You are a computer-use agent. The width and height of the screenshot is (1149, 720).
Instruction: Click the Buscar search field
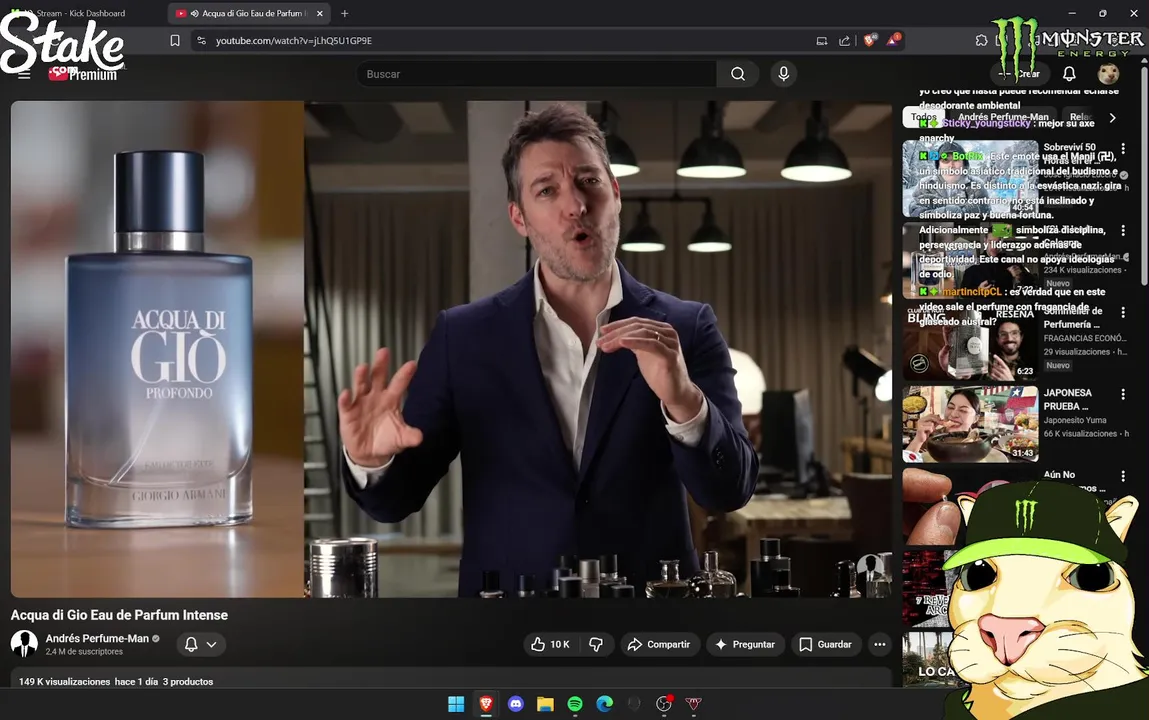pyautogui.click(x=536, y=74)
